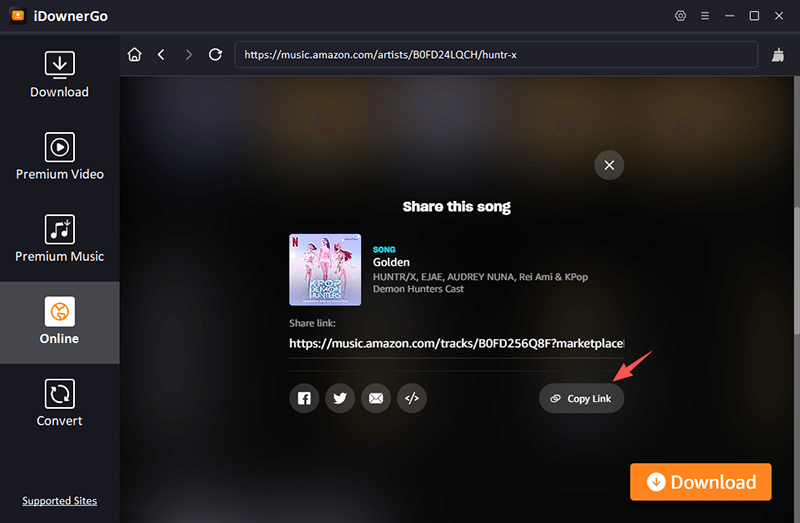Click the page vertical scrollbar

pos(796,270)
